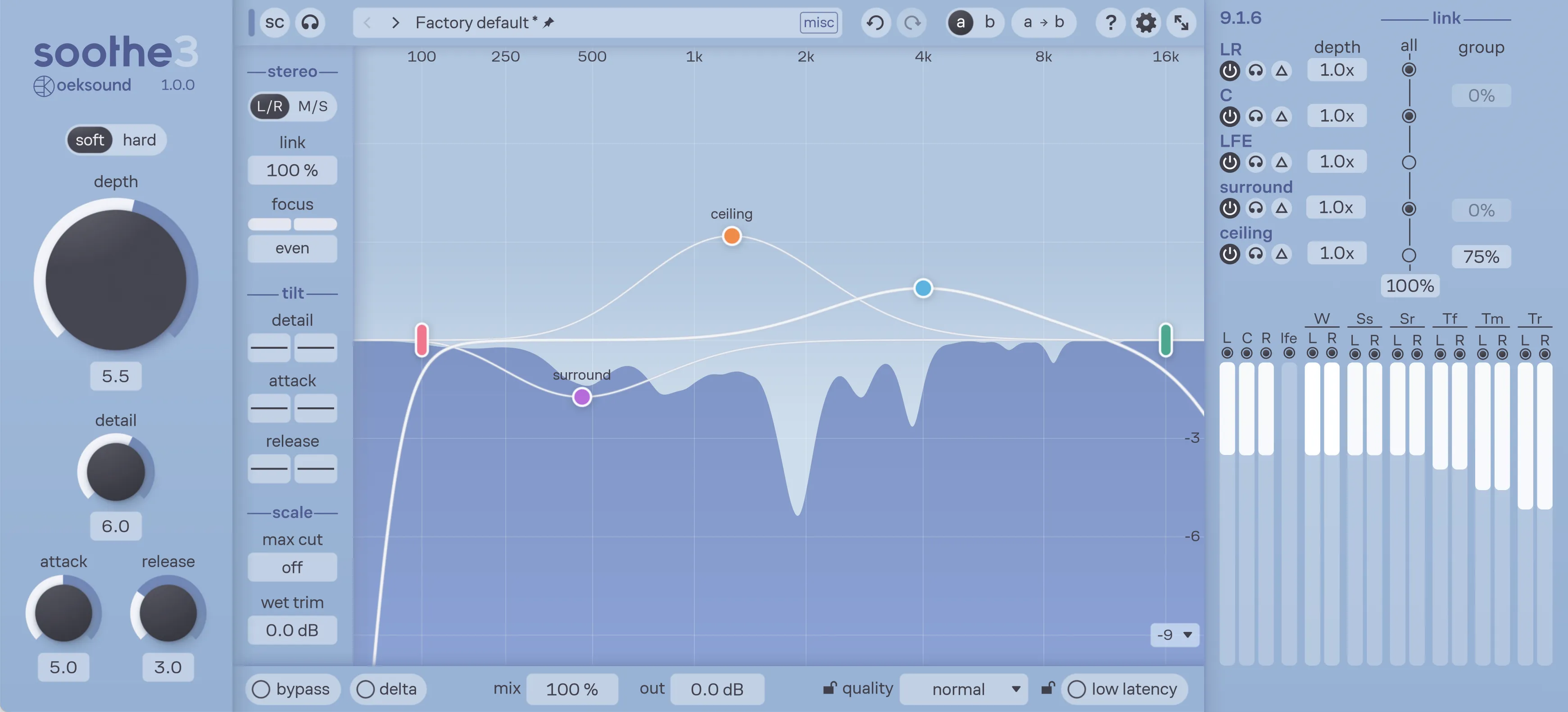
Task: Click surround group headphones icon
Action: (1256, 208)
